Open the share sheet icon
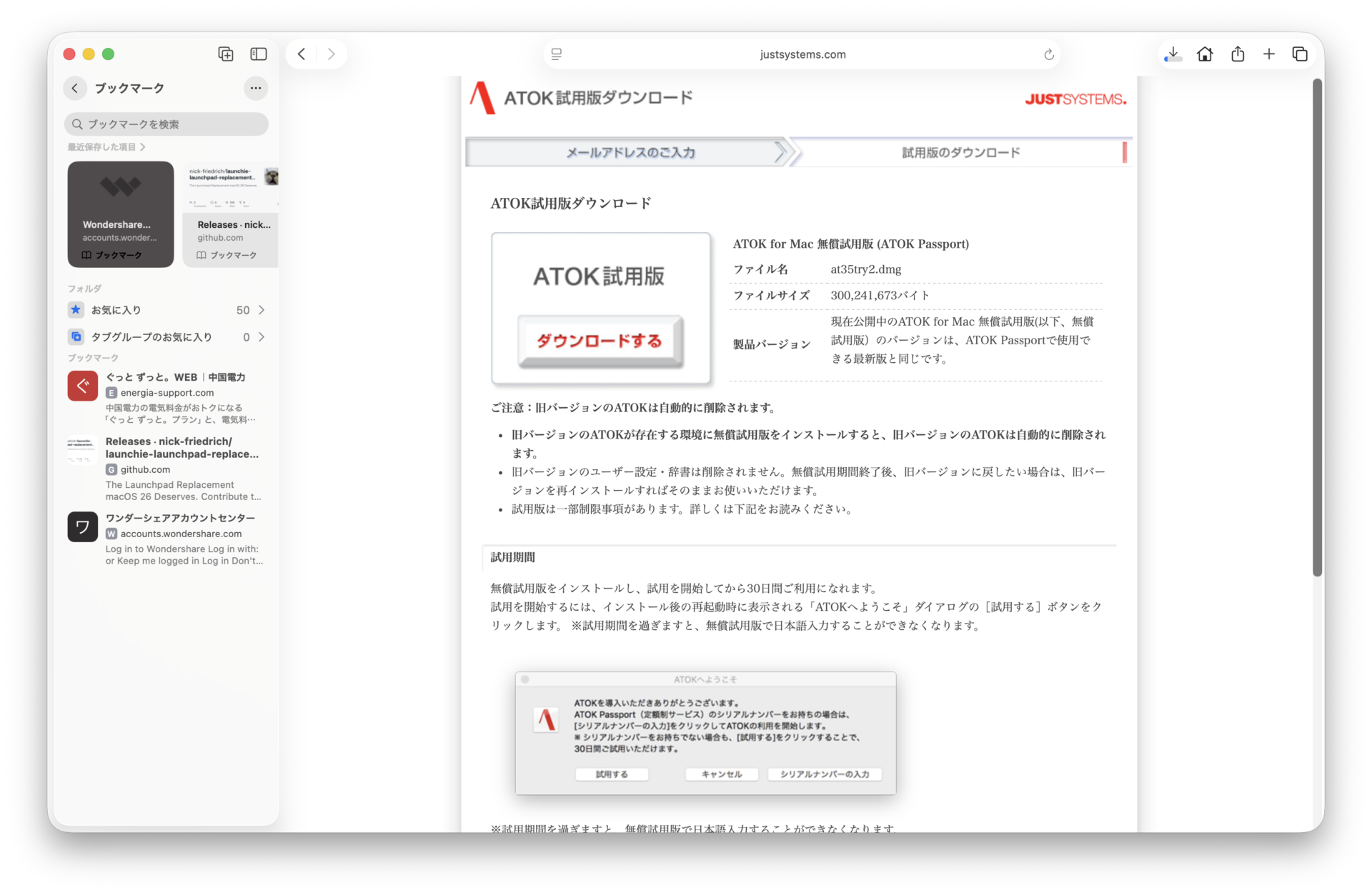This screenshot has height=895, width=1372. coord(1238,54)
